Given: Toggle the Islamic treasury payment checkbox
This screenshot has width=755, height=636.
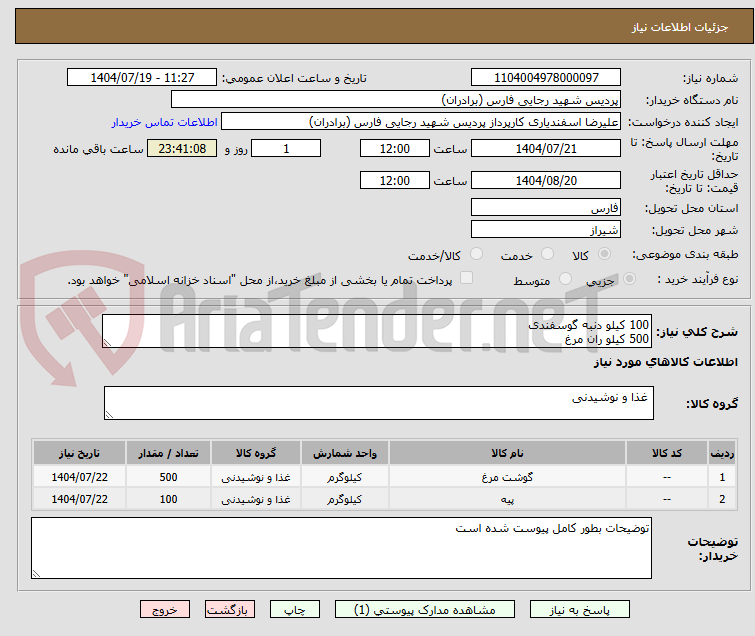Looking at the screenshot, I should tap(466, 278).
